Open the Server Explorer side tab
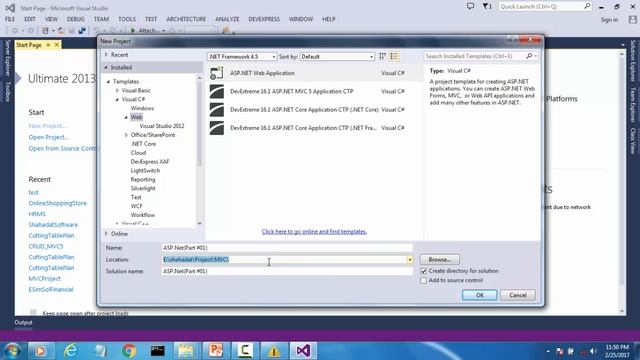 (7, 58)
